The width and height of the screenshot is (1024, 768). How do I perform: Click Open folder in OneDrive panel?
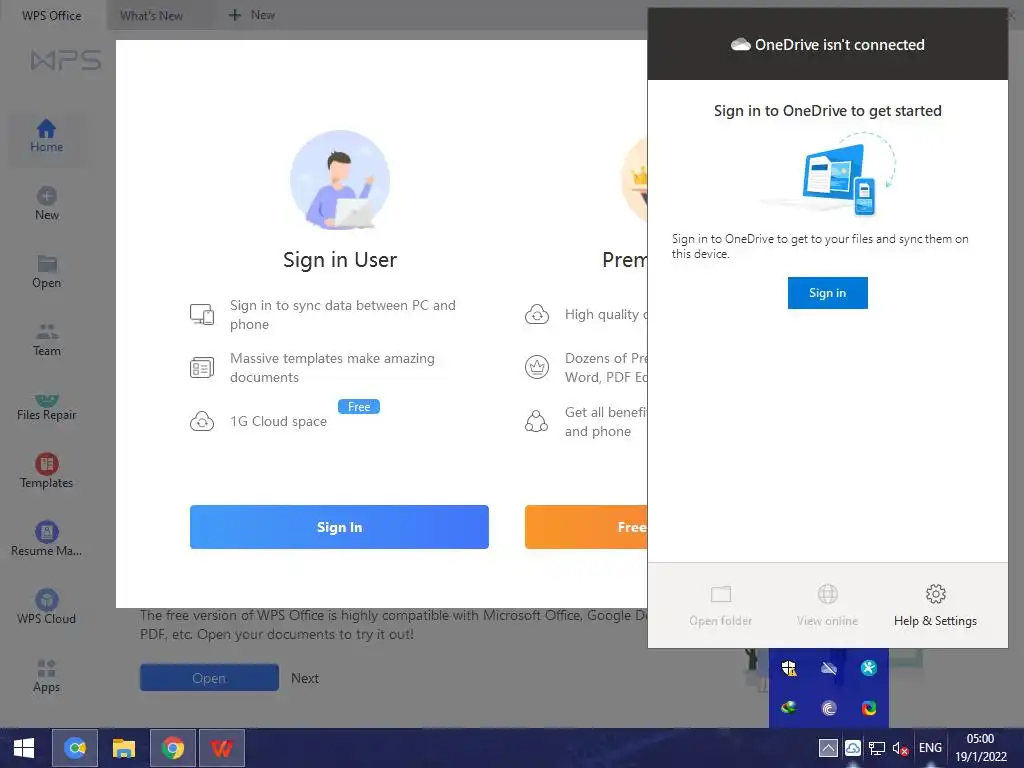tap(720, 605)
